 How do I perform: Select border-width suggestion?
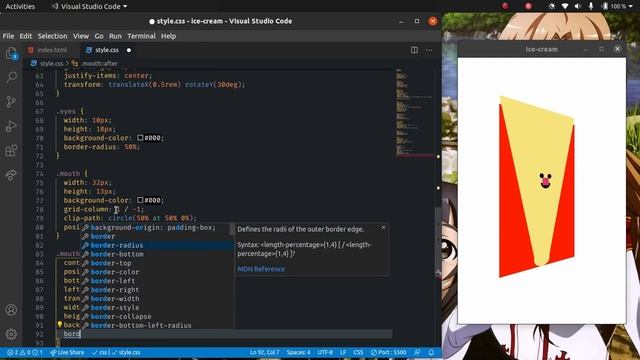(x=157, y=299)
